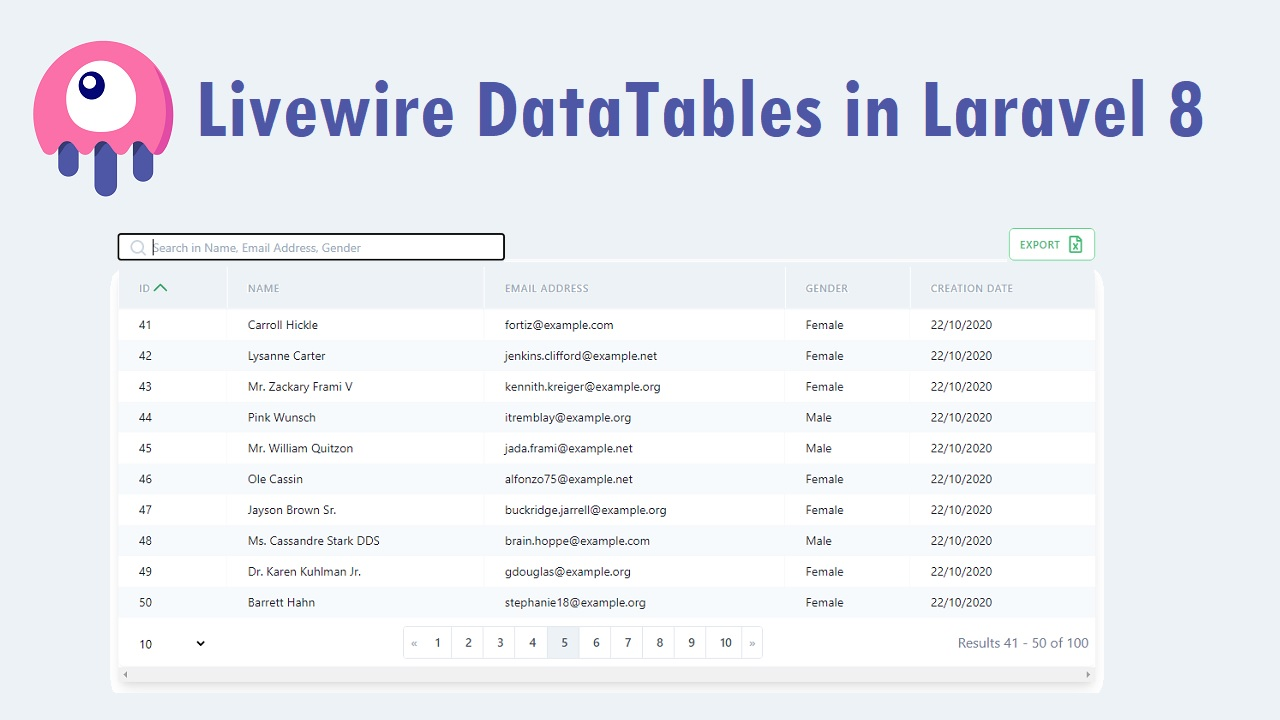
Task: Click the previous page double-chevron arrow
Action: pyautogui.click(x=413, y=642)
